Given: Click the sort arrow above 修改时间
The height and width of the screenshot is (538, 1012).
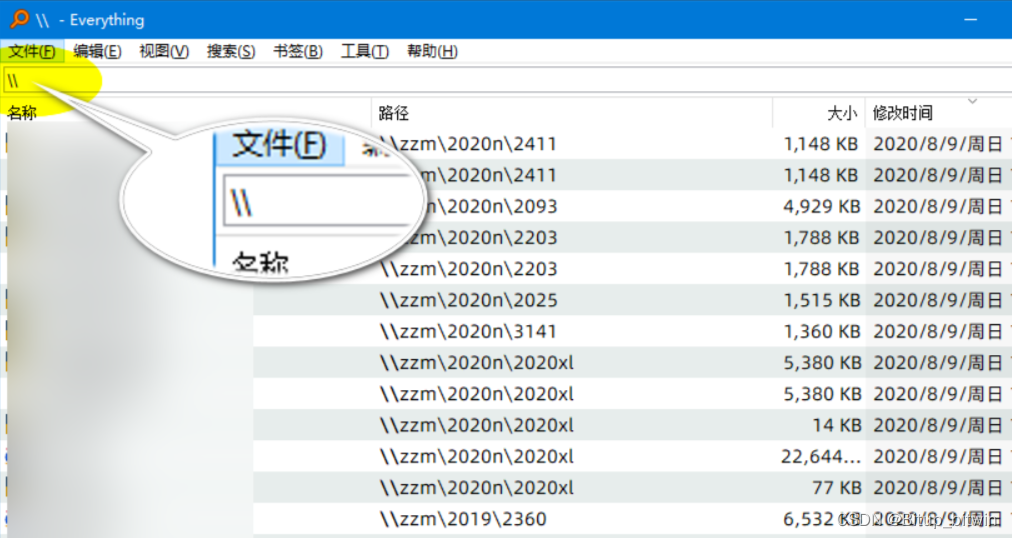Looking at the screenshot, I should (972, 101).
